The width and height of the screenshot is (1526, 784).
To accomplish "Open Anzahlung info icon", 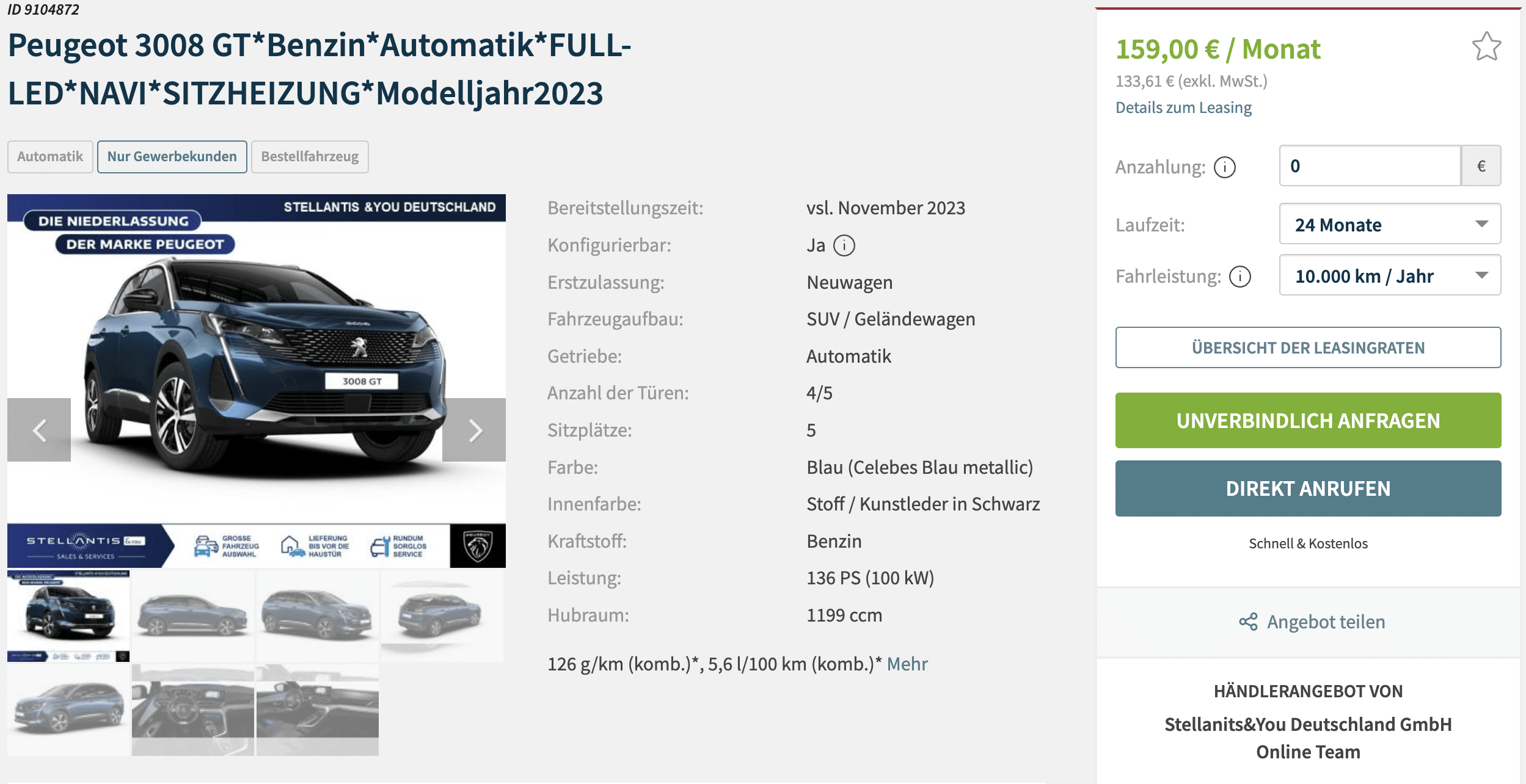I will coord(1224,167).
